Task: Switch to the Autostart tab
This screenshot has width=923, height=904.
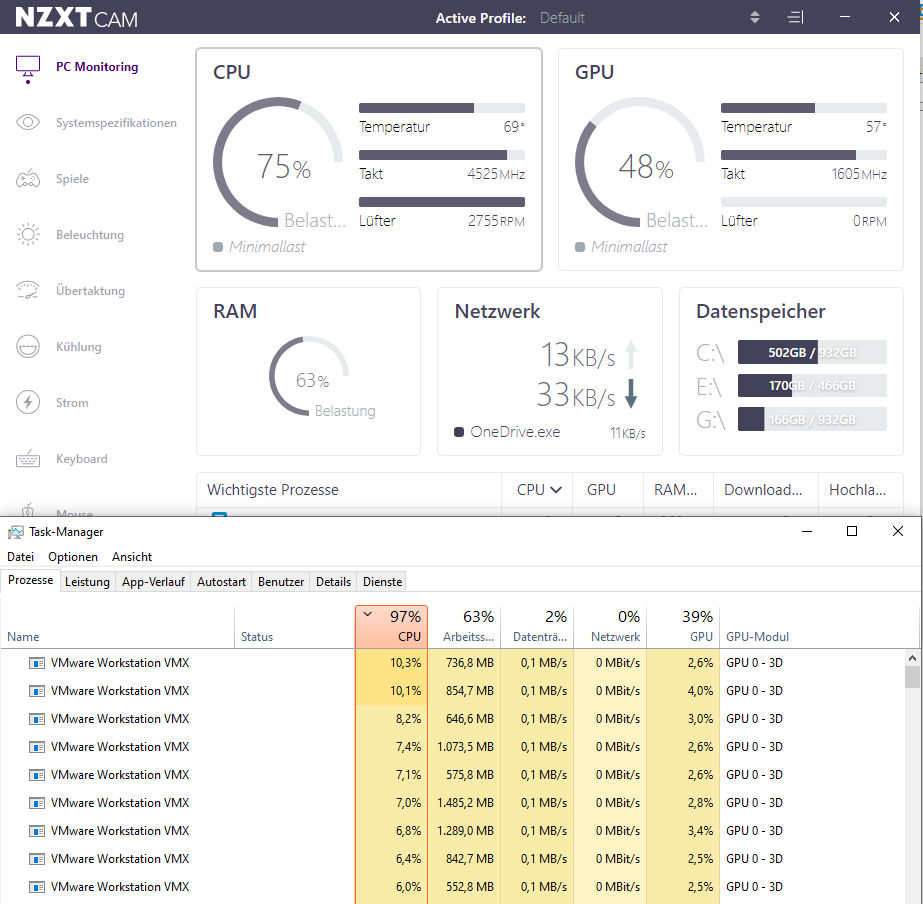Action: (x=221, y=581)
